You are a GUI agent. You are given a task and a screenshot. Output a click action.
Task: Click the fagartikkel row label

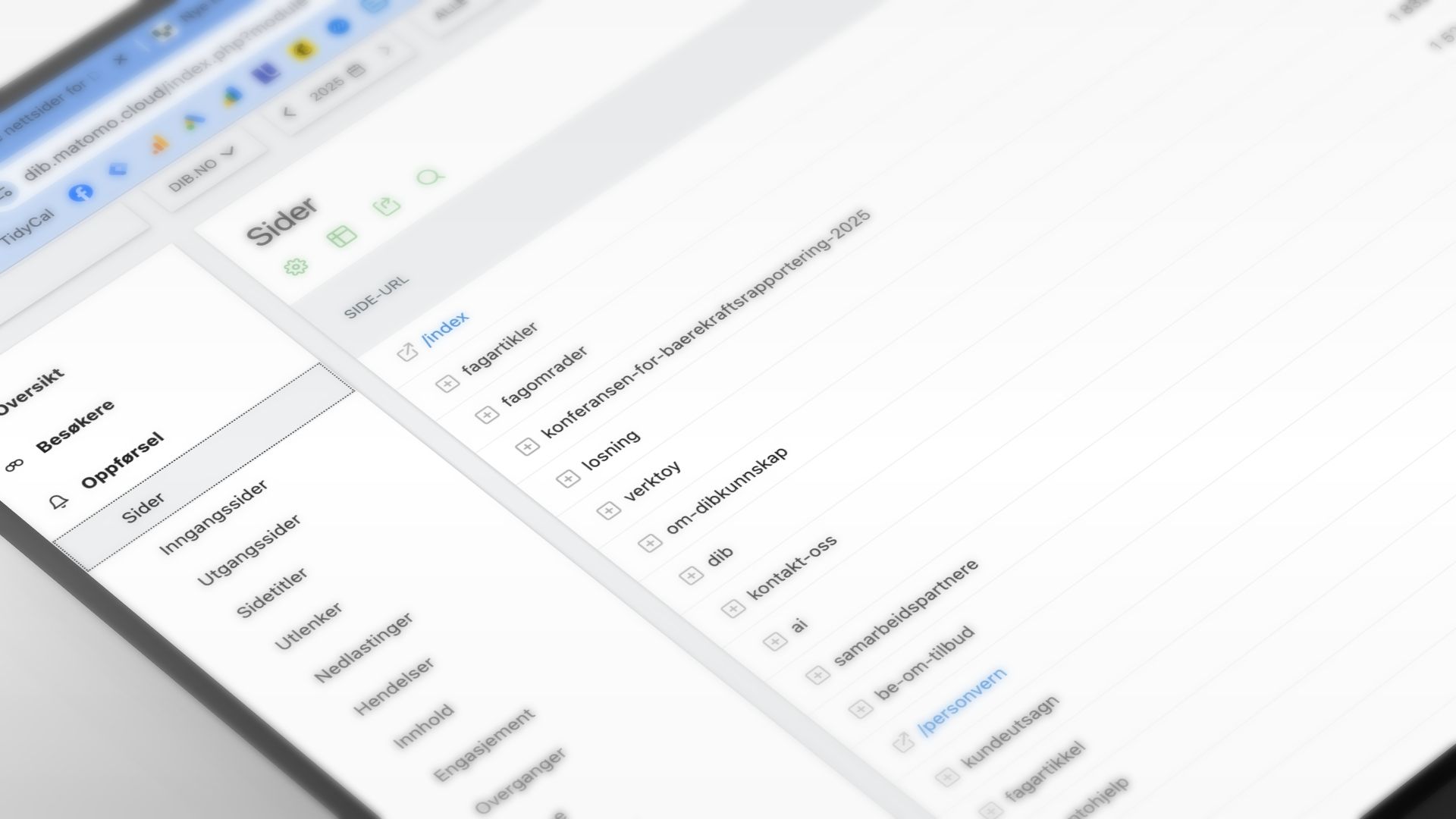1045,772
